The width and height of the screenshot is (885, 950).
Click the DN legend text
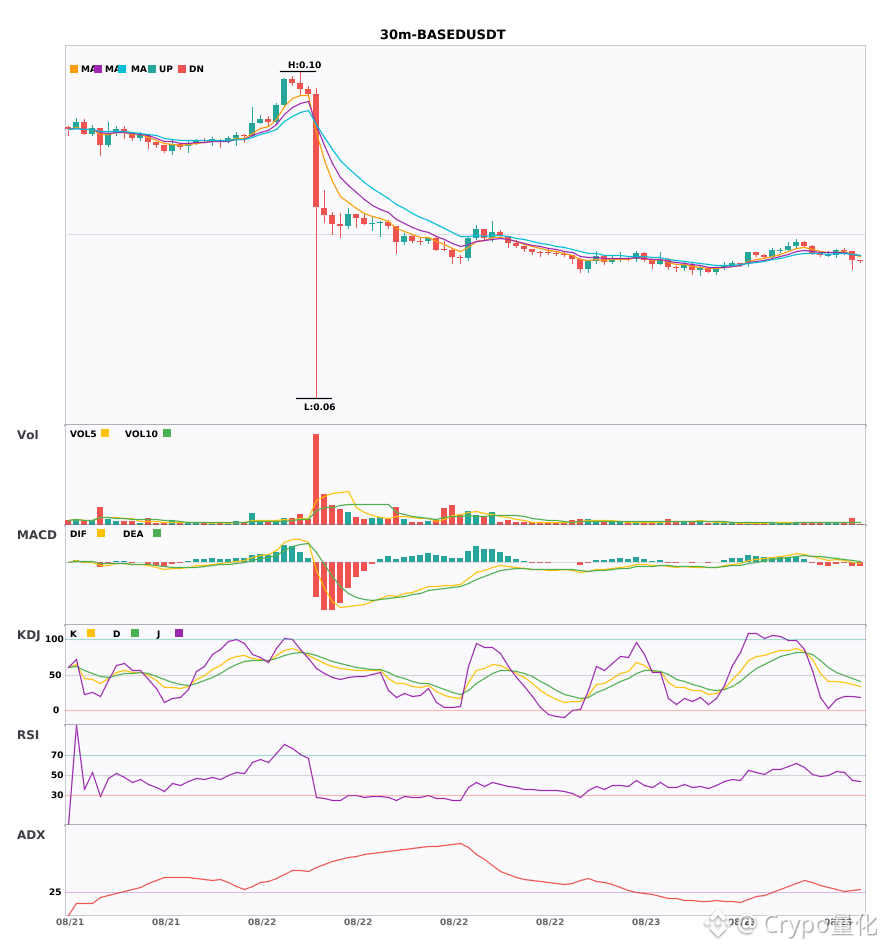click(196, 69)
